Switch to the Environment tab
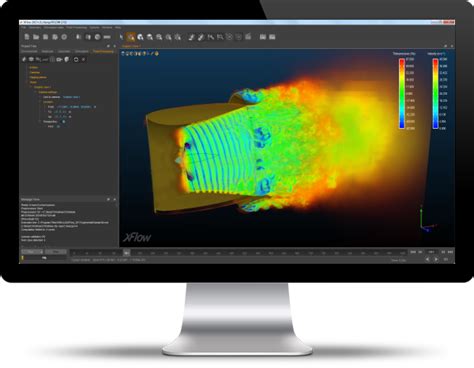The height and width of the screenshot is (368, 474). 29,51
